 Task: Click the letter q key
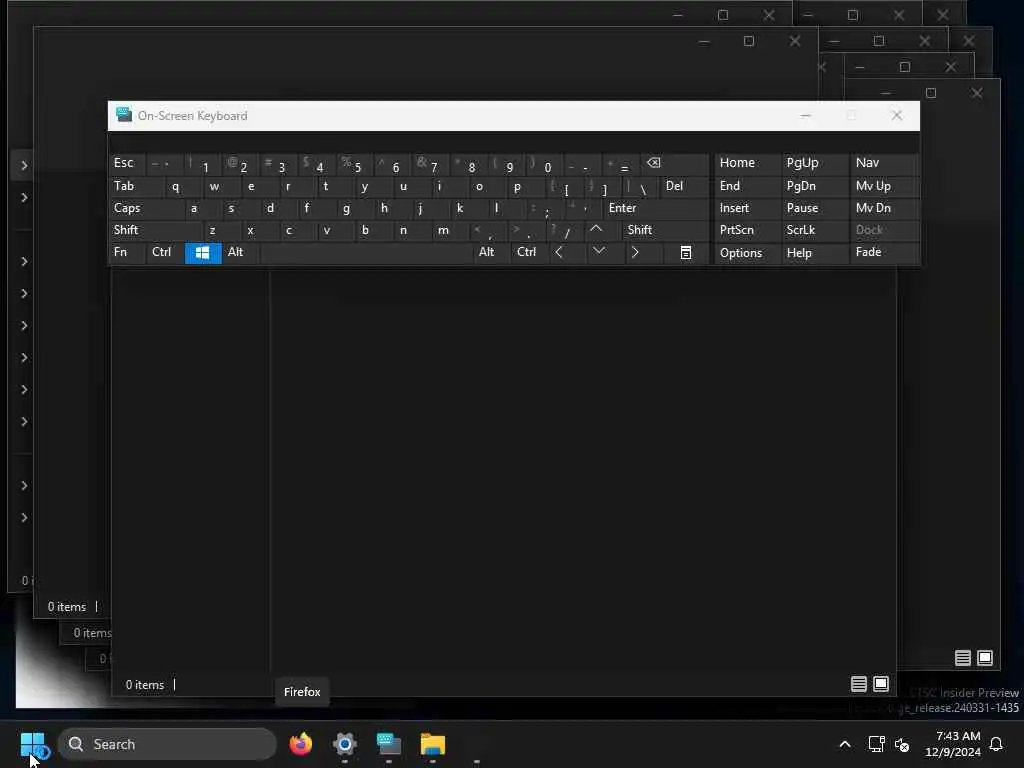pyautogui.click(x=183, y=186)
